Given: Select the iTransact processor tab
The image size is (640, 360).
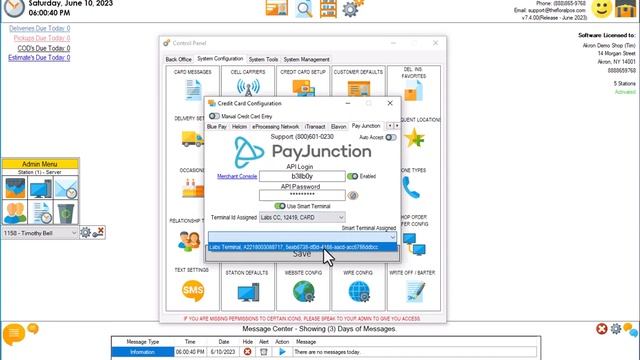Looking at the screenshot, I should pyautogui.click(x=315, y=127).
